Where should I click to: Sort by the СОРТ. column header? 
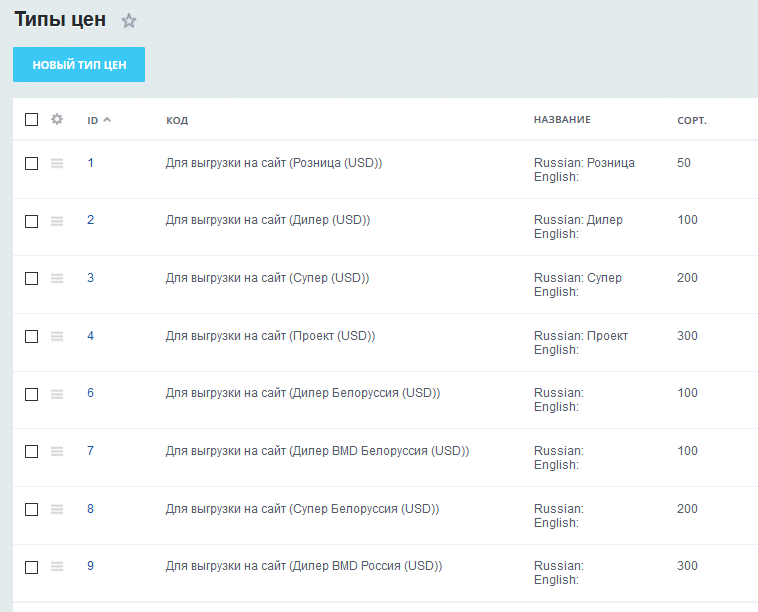tap(692, 120)
